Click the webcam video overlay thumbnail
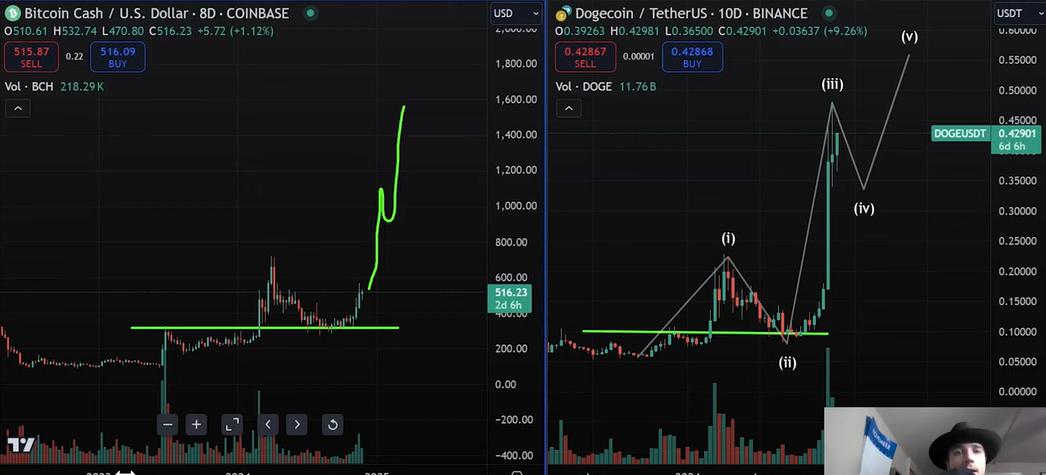Image resolution: width=1046 pixels, height=475 pixels. pyautogui.click(x=935, y=440)
